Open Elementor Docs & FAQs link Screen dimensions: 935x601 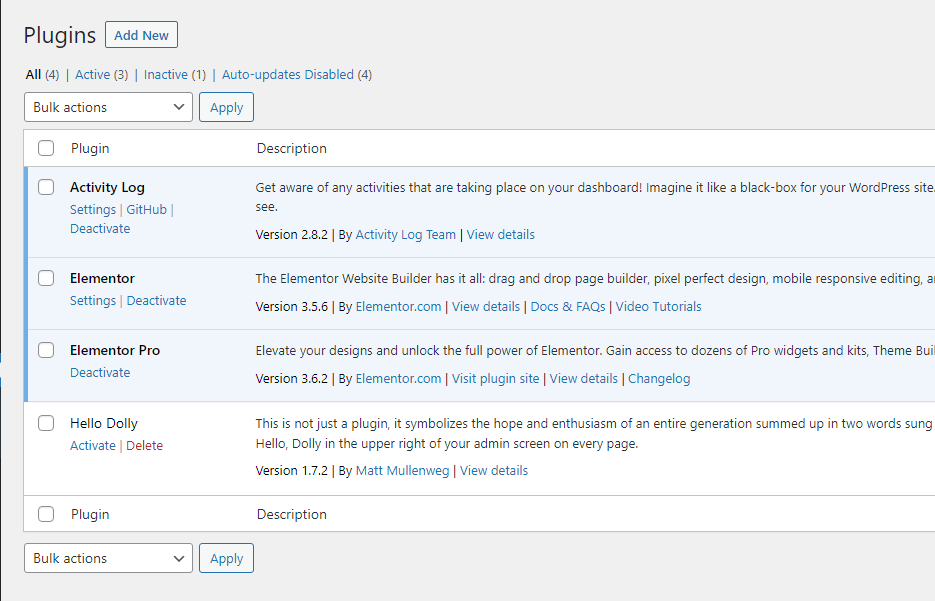(x=568, y=307)
